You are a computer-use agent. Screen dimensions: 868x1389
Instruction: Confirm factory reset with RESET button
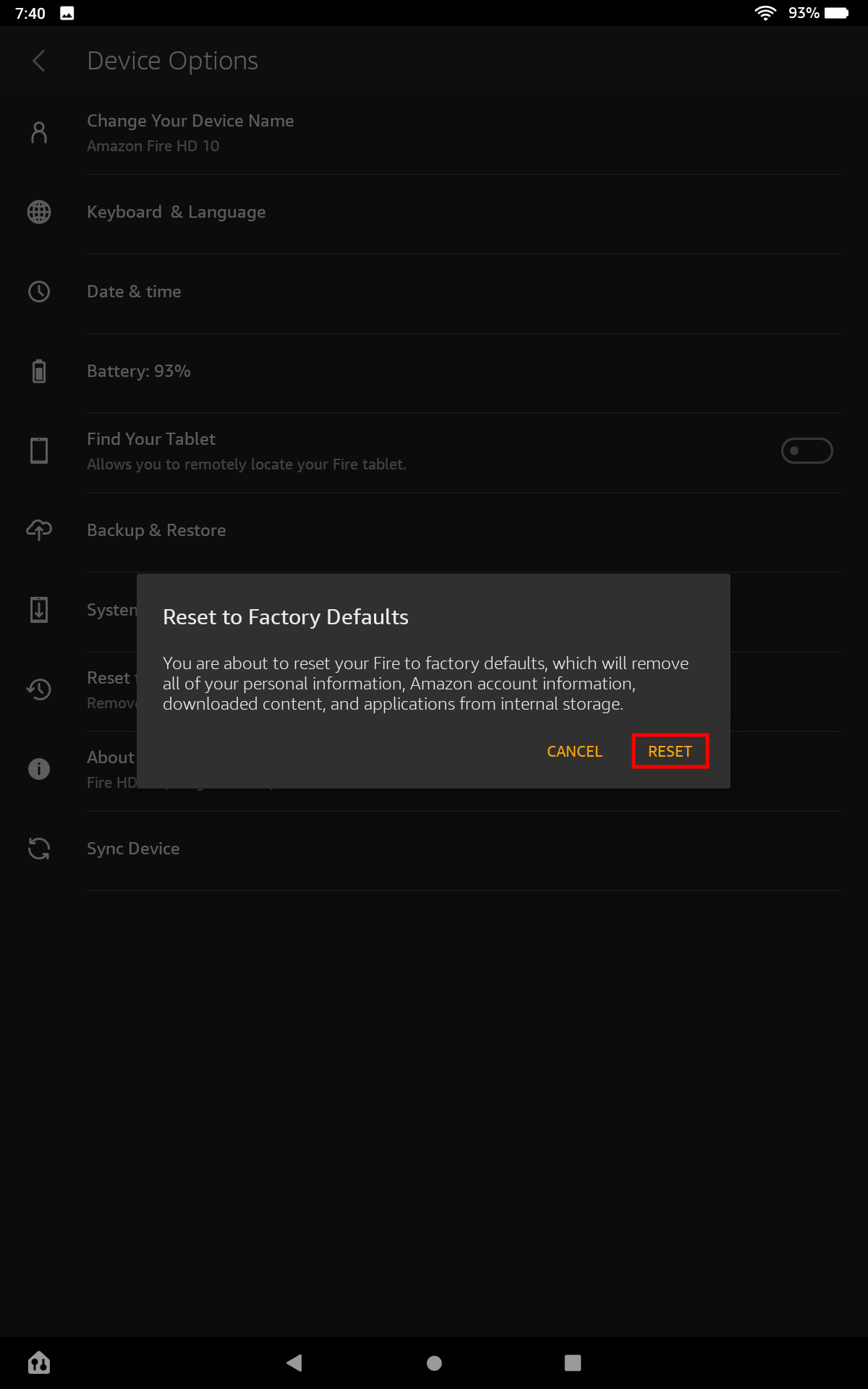[x=670, y=752]
